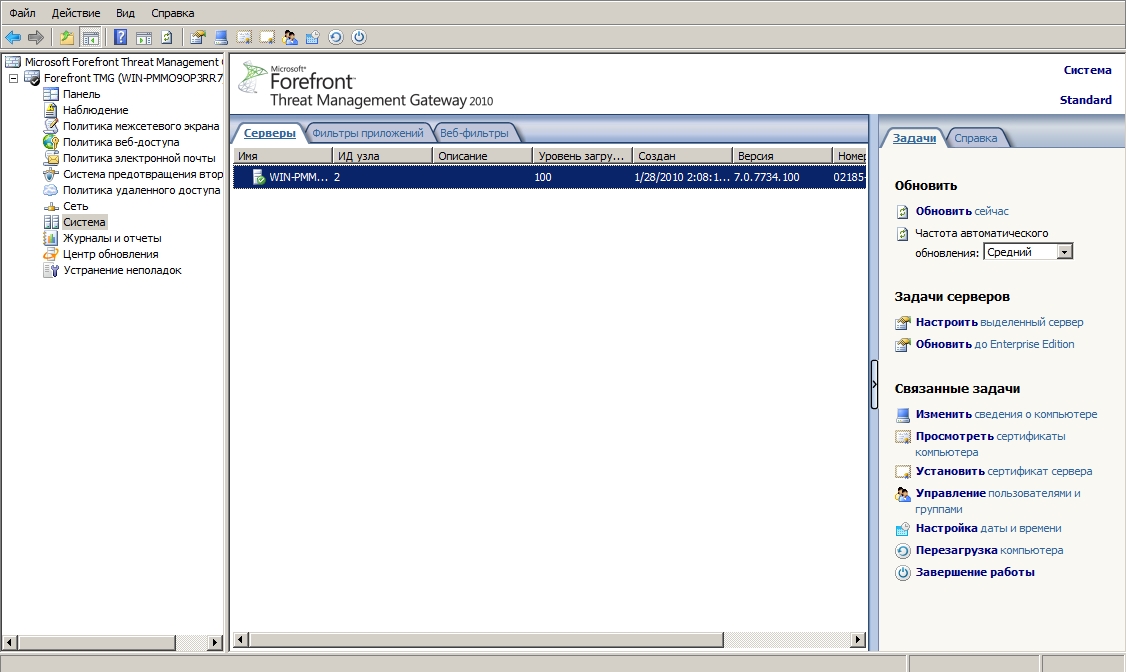Collapse the task pane with splitter arrow
This screenshot has height=672, width=1126.
click(874, 385)
